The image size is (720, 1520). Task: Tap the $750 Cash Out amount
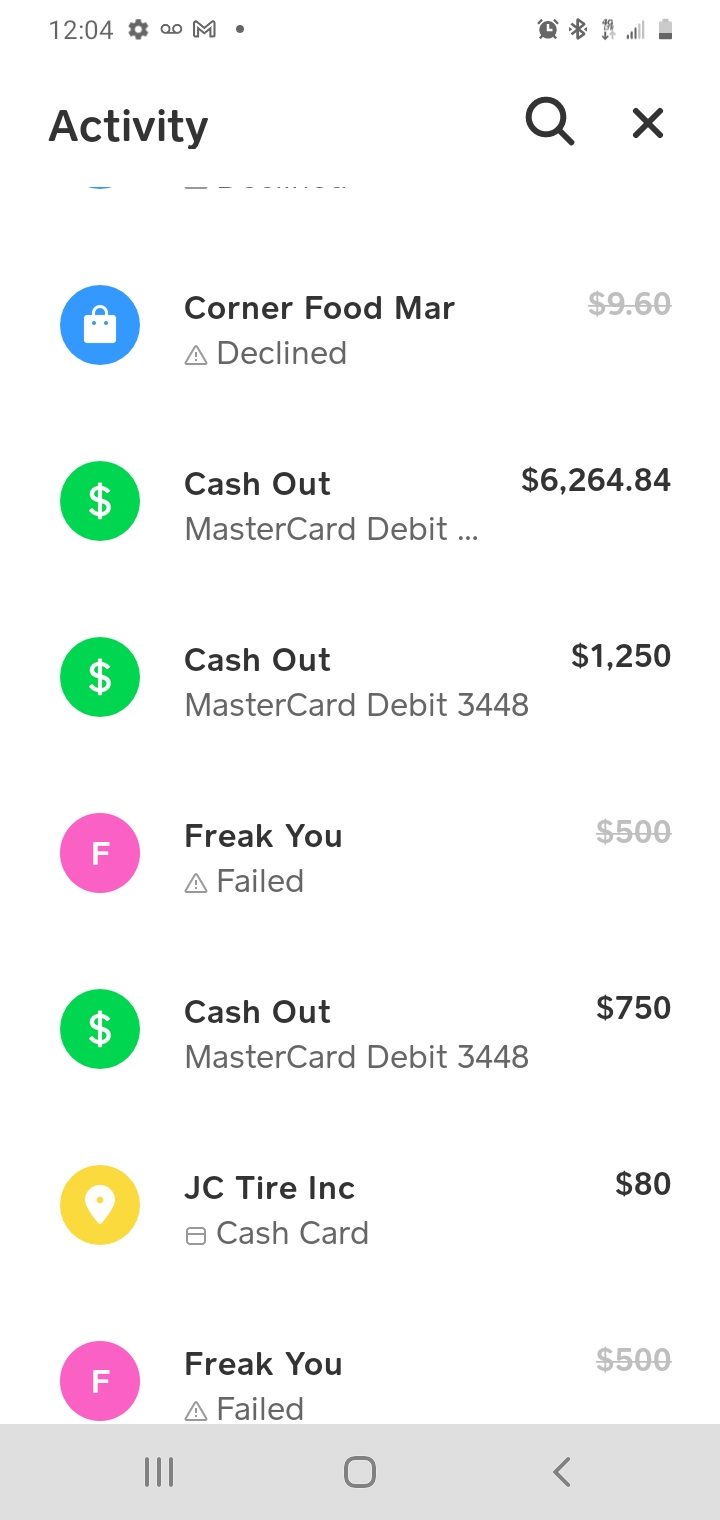(x=633, y=1008)
